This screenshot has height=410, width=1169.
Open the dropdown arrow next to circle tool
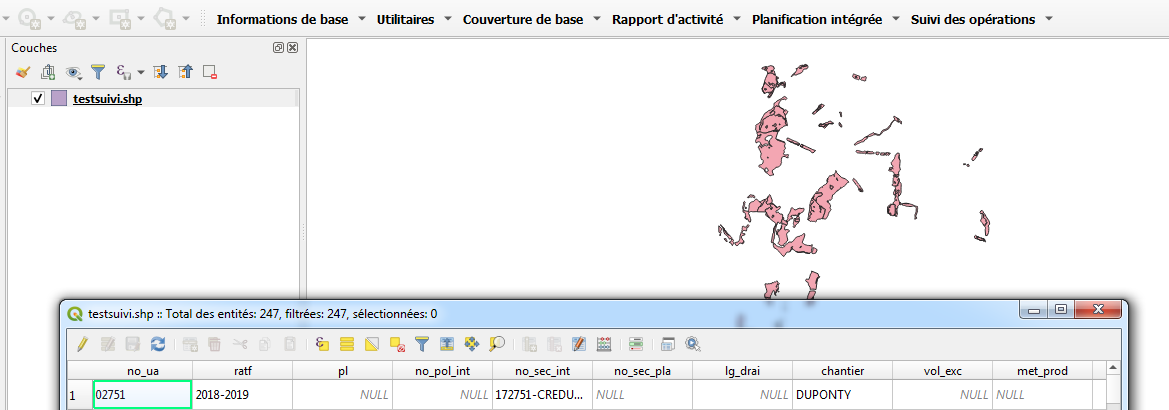pos(51,18)
